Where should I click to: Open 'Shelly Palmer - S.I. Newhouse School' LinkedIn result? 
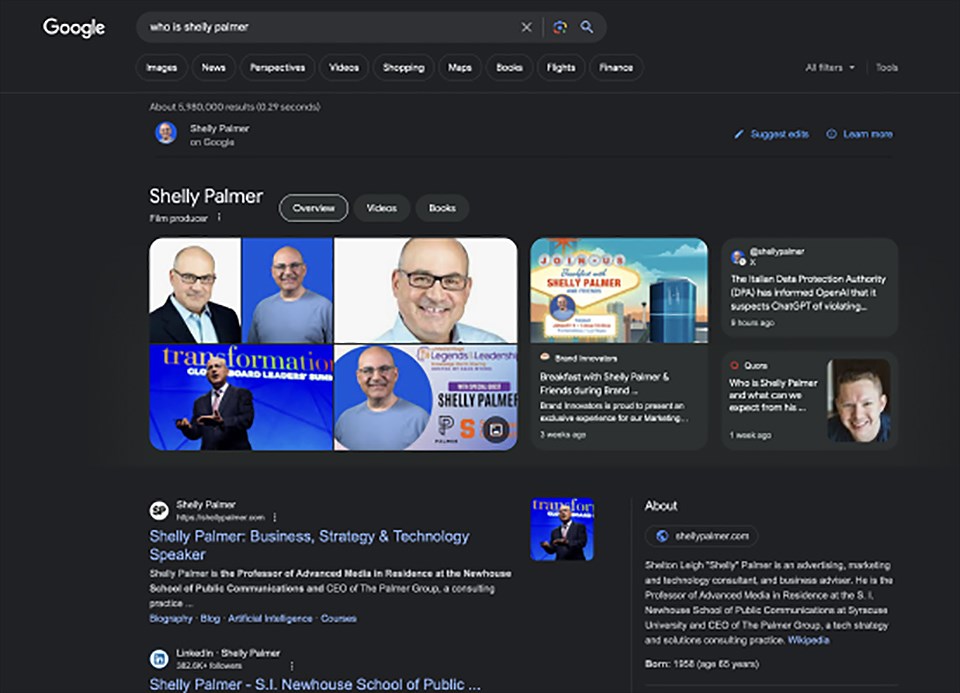[x=315, y=684]
